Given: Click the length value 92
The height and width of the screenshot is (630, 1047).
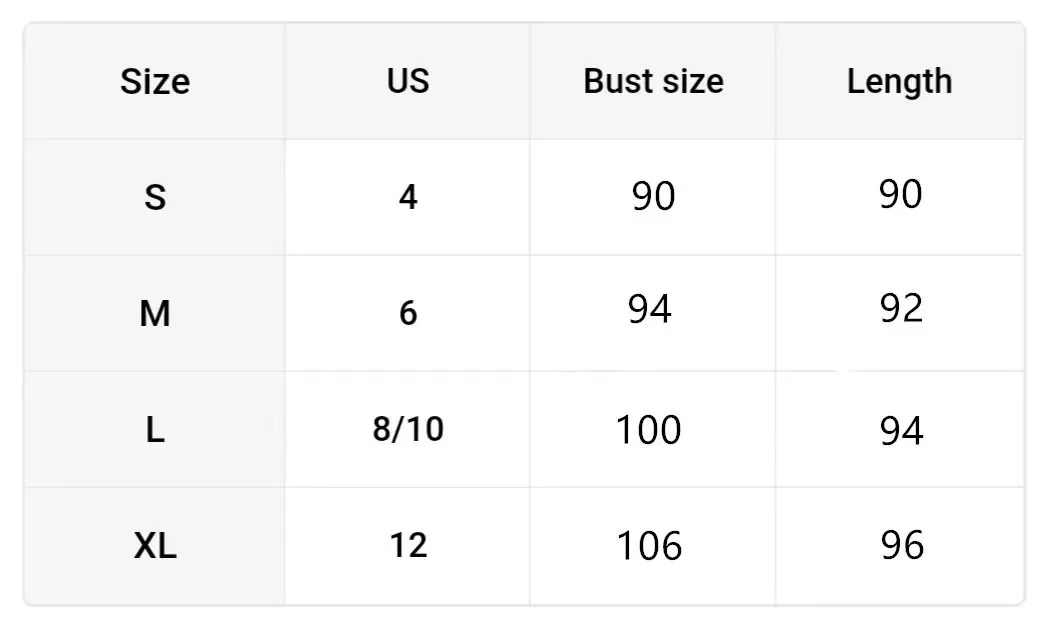Looking at the screenshot, I should point(900,309).
